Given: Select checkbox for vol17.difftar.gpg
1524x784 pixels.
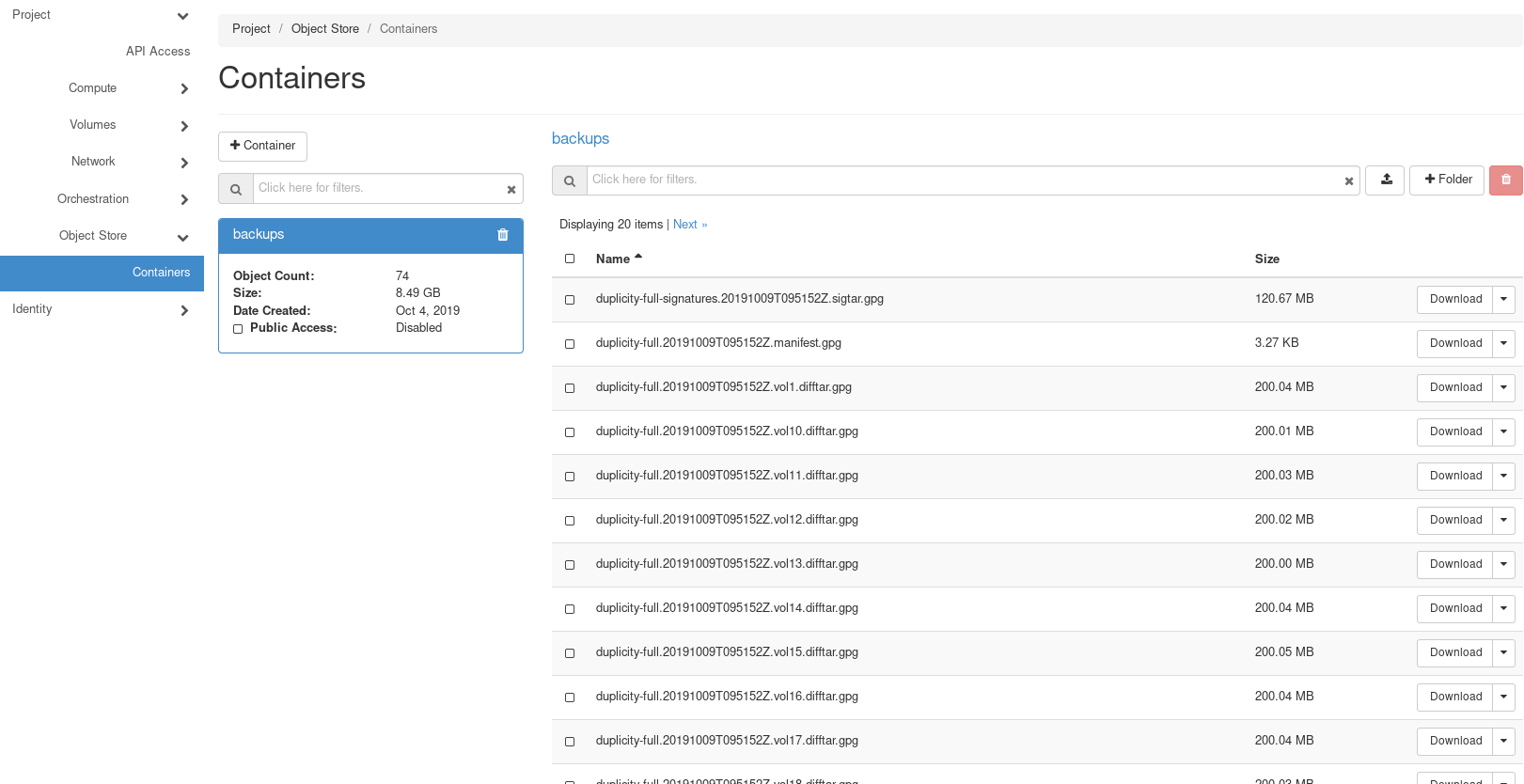Looking at the screenshot, I should (x=570, y=742).
